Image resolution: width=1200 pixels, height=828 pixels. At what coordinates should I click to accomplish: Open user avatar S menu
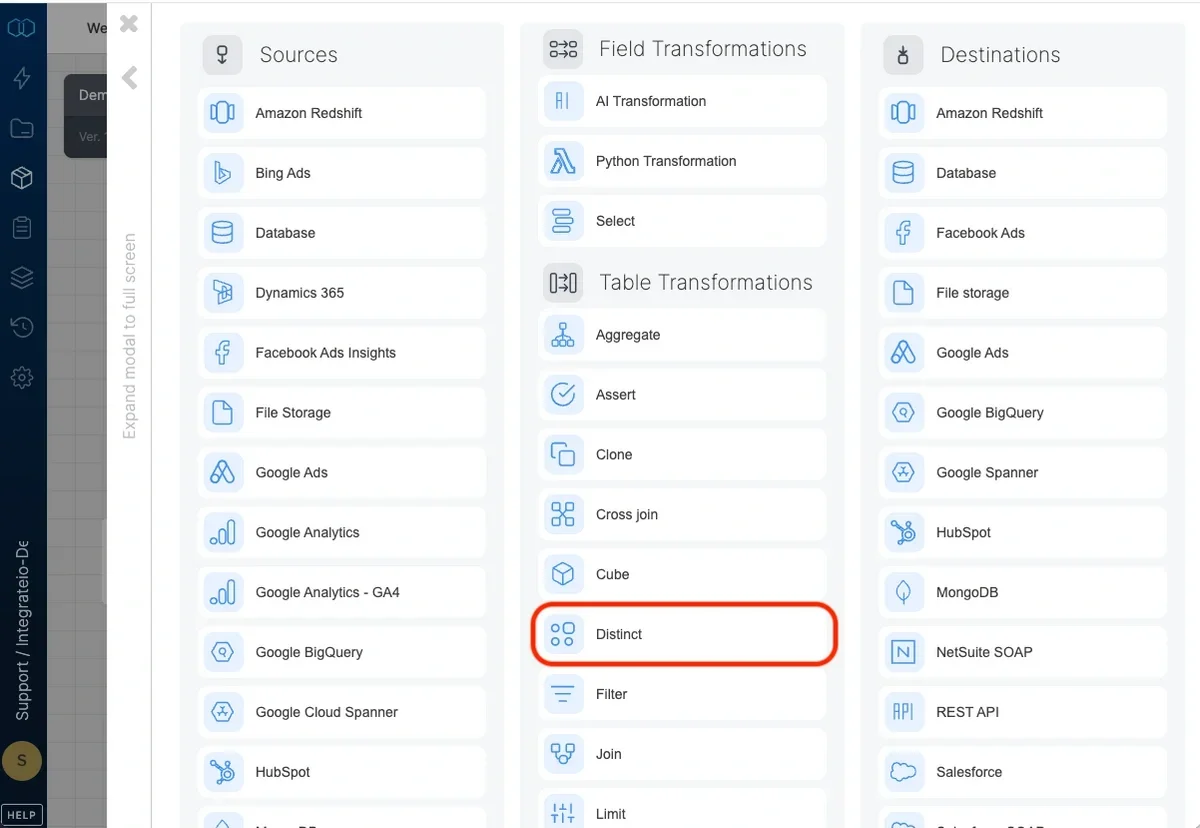[x=22, y=761]
